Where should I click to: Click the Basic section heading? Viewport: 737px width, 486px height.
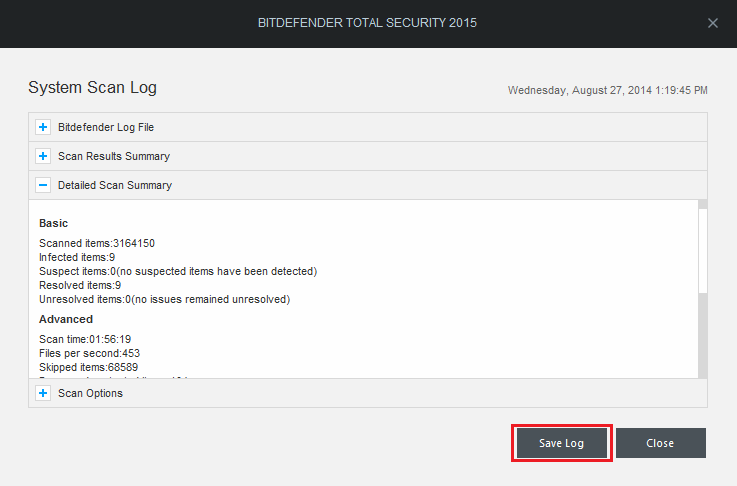point(54,223)
